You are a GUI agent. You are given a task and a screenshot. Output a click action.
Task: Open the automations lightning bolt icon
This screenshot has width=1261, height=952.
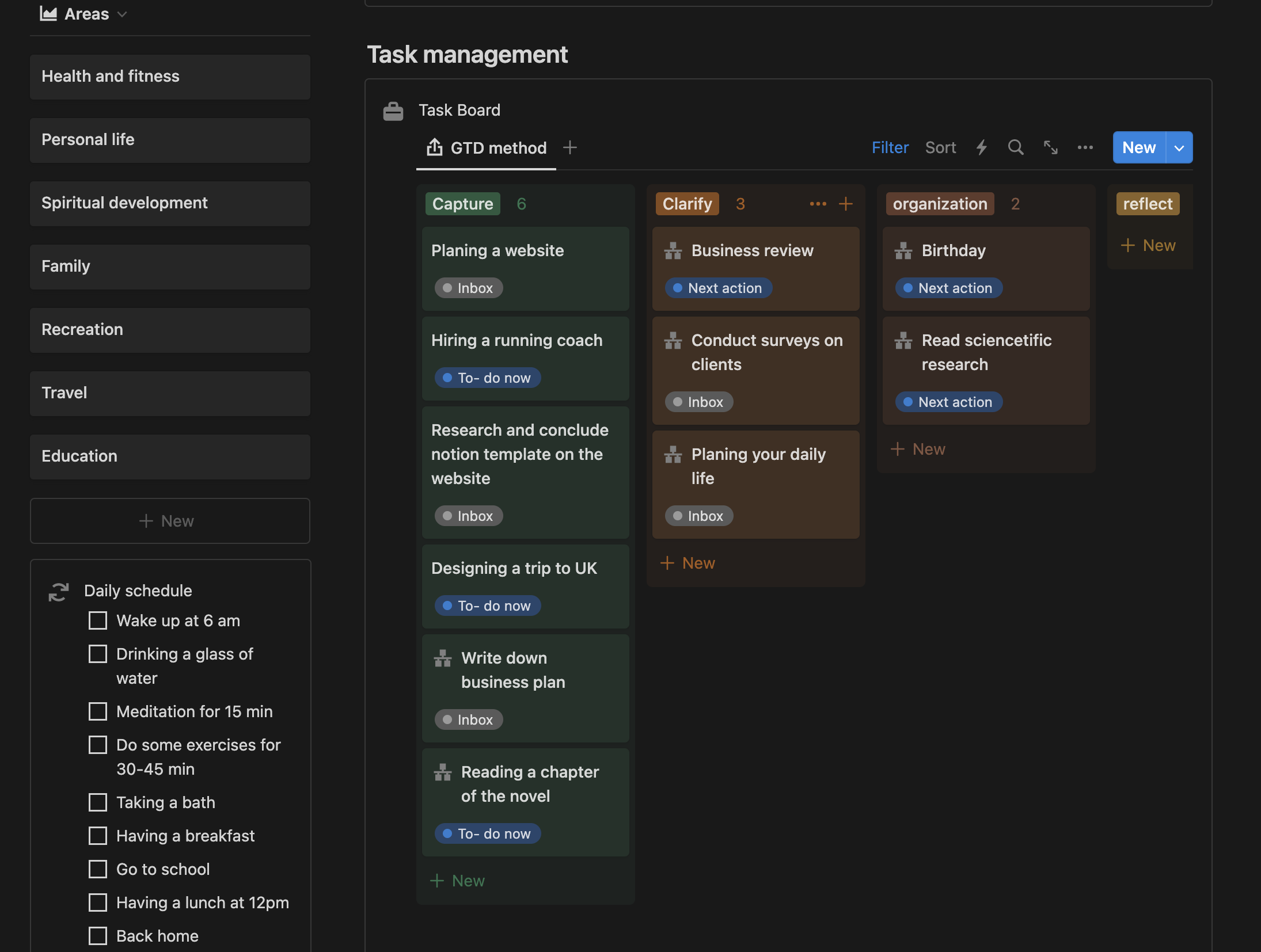pyautogui.click(x=982, y=147)
